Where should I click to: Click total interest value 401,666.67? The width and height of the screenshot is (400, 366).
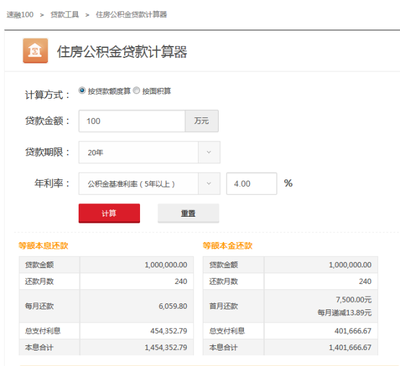click(x=353, y=331)
